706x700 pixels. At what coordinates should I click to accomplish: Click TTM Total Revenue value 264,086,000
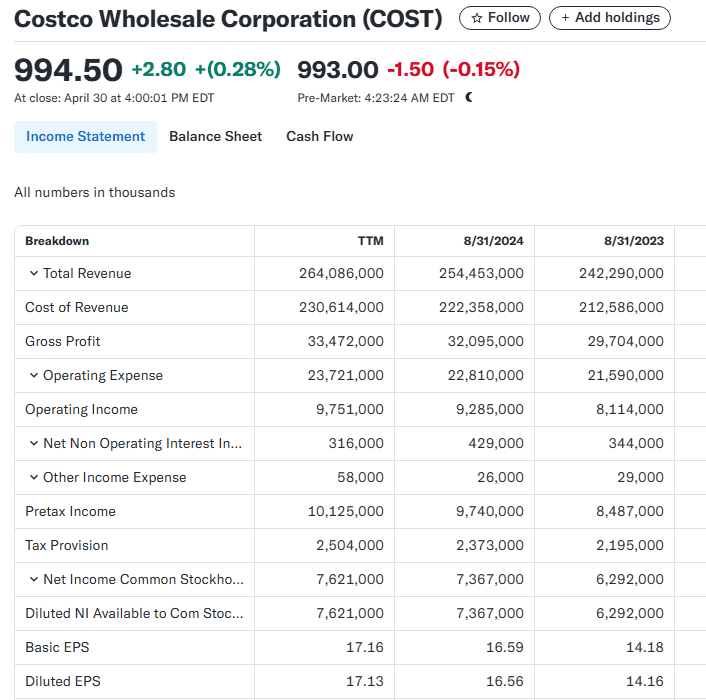(341, 273)
